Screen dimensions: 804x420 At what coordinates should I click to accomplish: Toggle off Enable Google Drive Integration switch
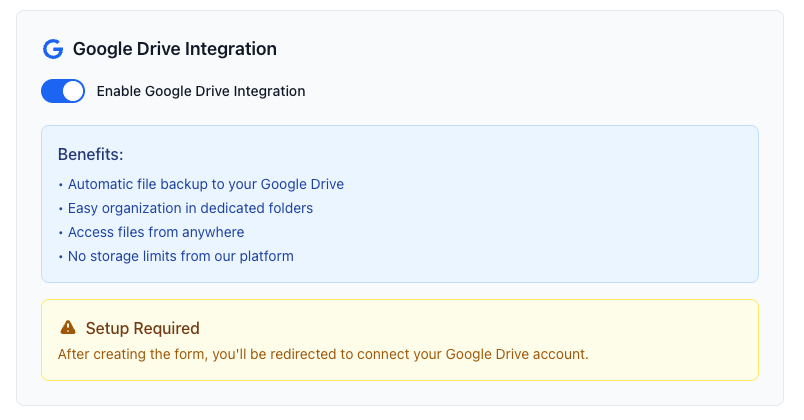click(x=63, y=91)
